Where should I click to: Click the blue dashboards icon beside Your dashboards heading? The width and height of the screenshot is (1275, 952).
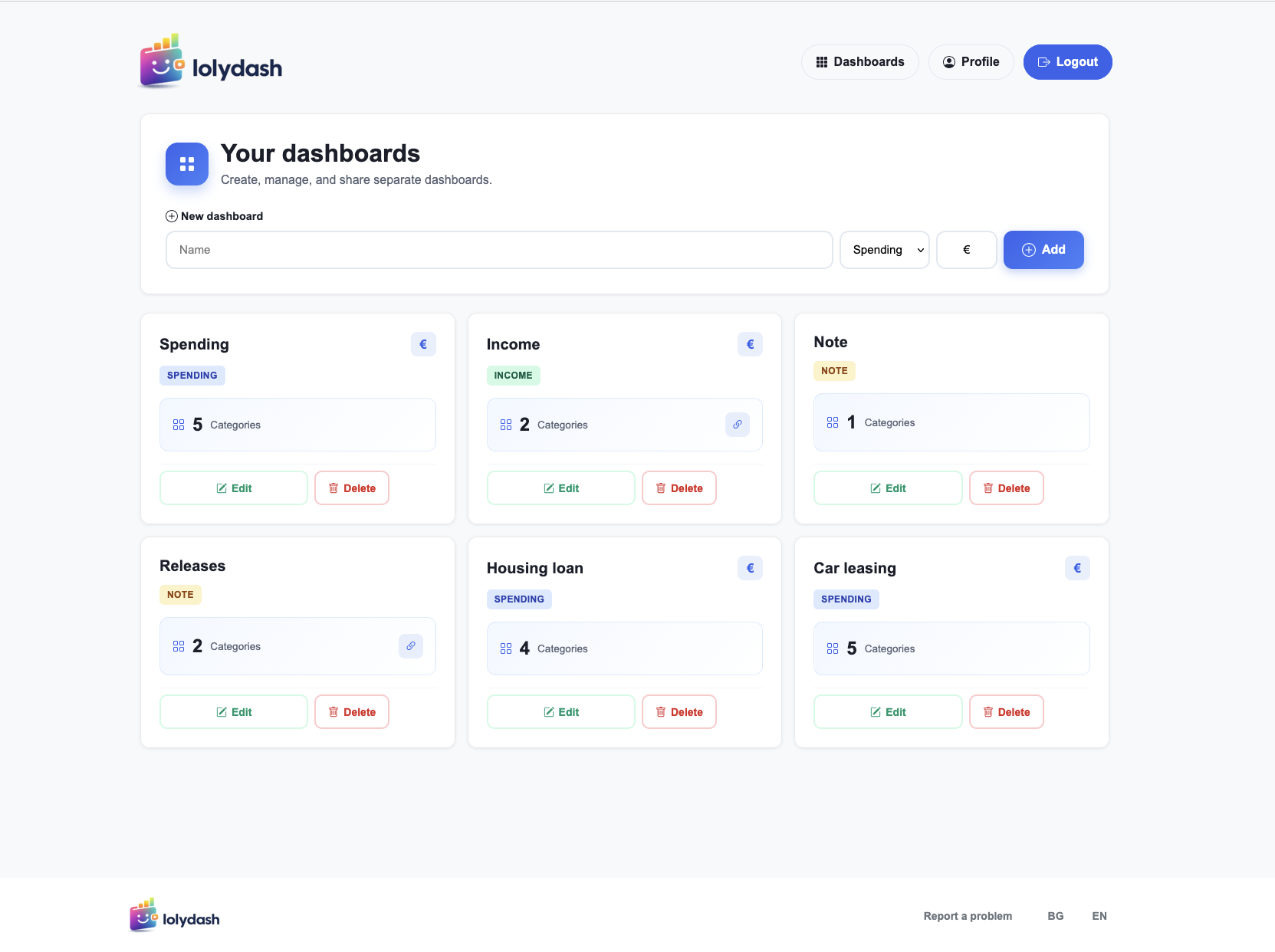coord(186,164)
